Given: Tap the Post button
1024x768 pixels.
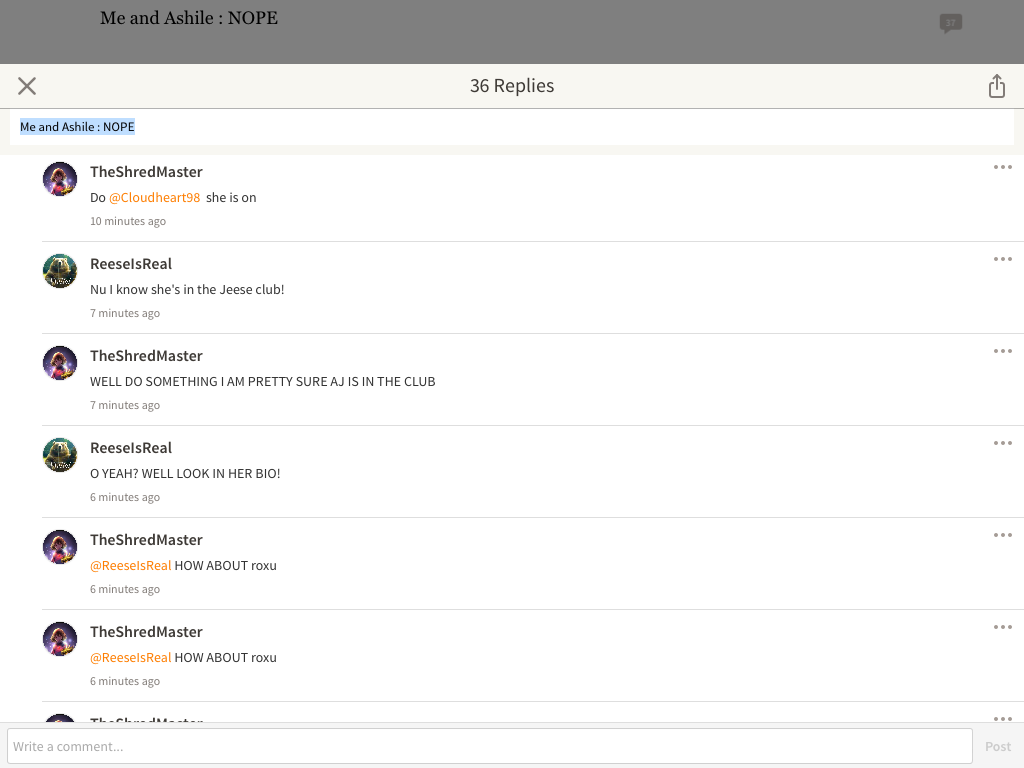Looking at the screenshot, I should [998, 746].
